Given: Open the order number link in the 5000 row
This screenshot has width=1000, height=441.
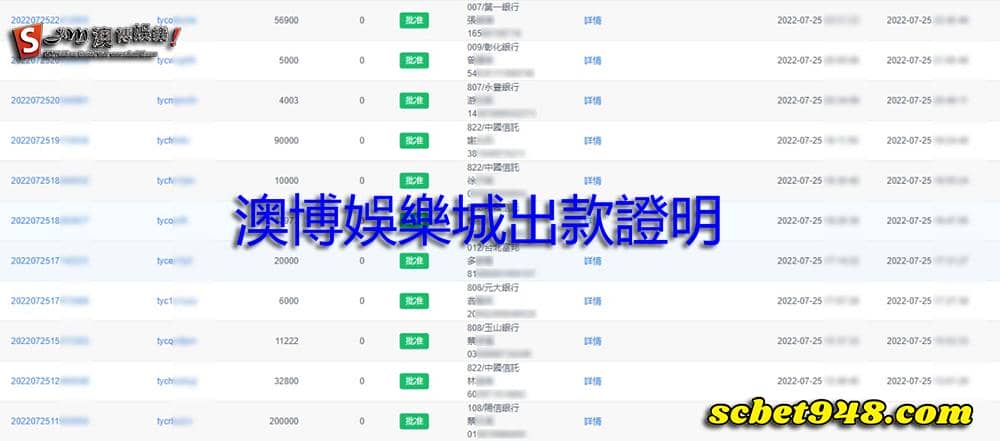Looking at the screenshot, I should [50, 61].
